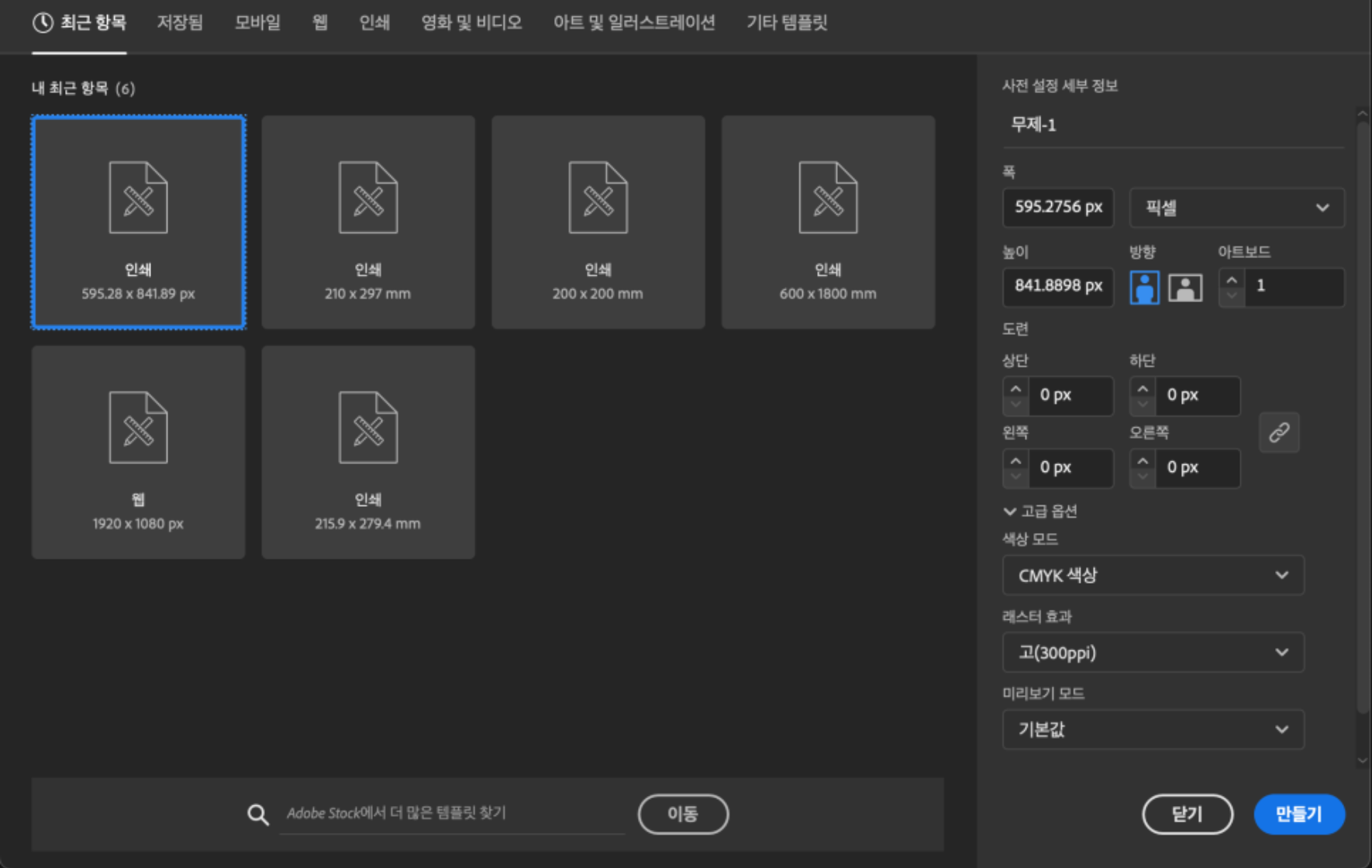Image resolution: width=1372 pixels, height=868 pixels.
Task: Decrease the right bleed (오른쪽) value
Action: pos(1143,477)
